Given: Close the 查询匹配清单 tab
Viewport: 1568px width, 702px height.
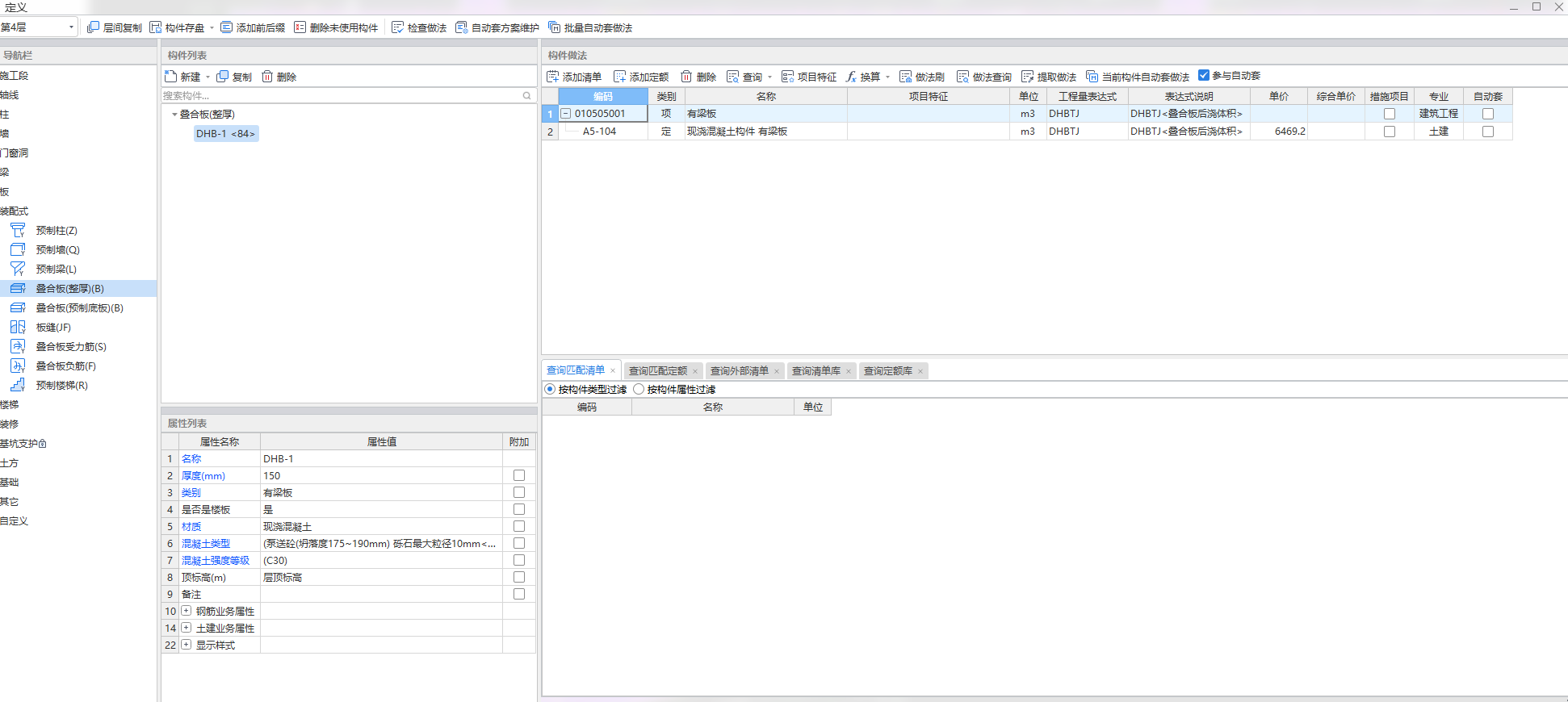Looking at the screenshot, I should point(613,371).
